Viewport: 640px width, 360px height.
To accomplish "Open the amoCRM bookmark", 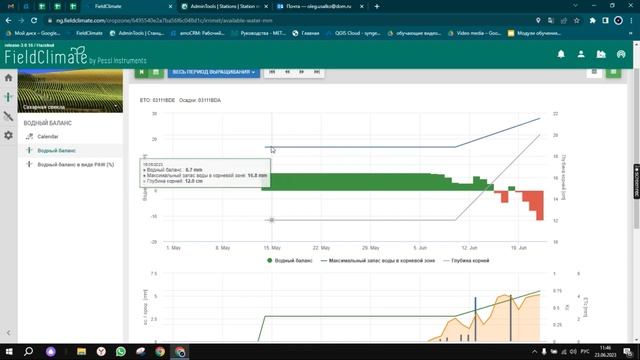I will click(x=198, y=33).
